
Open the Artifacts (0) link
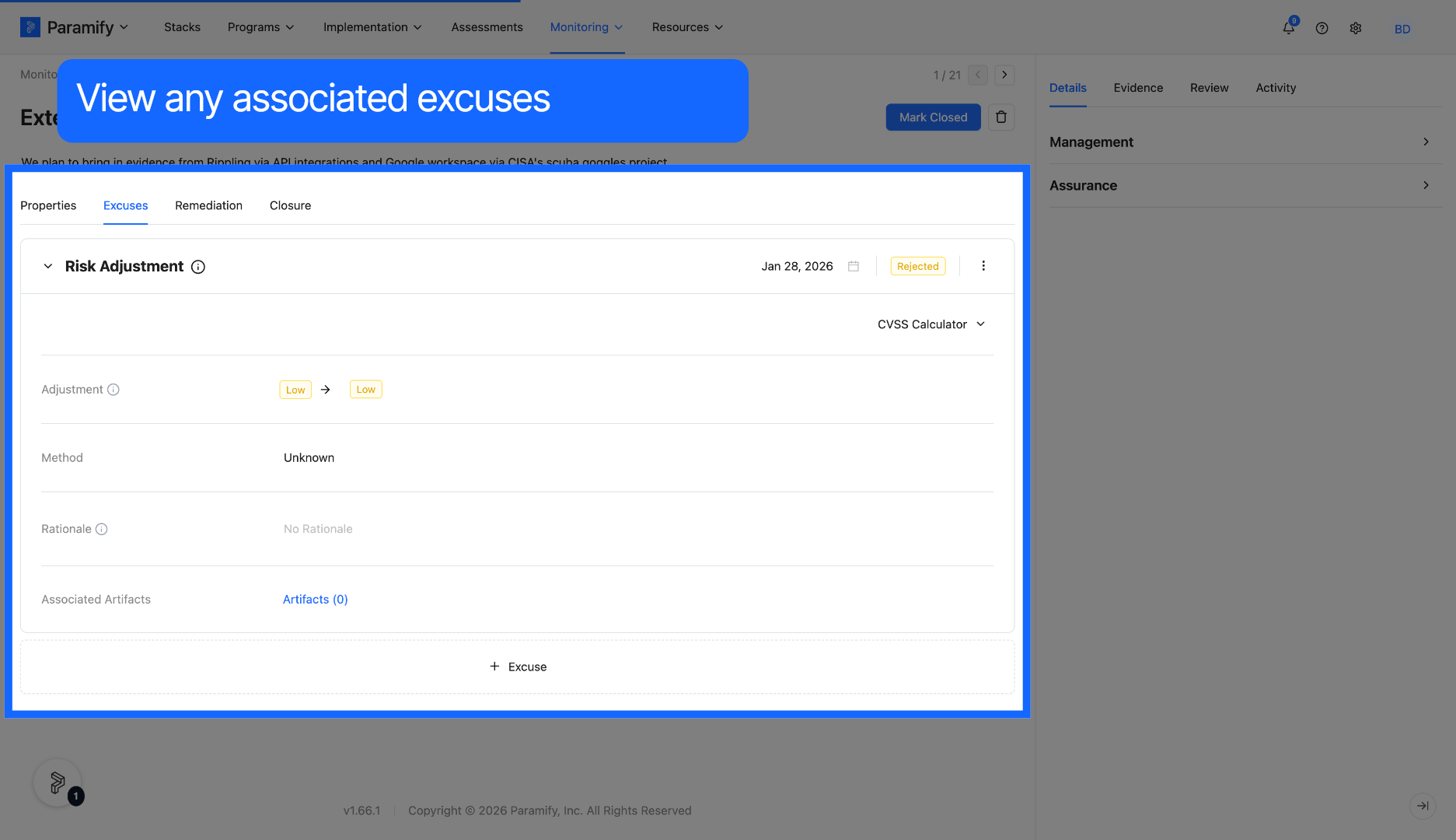coord(315,600)
